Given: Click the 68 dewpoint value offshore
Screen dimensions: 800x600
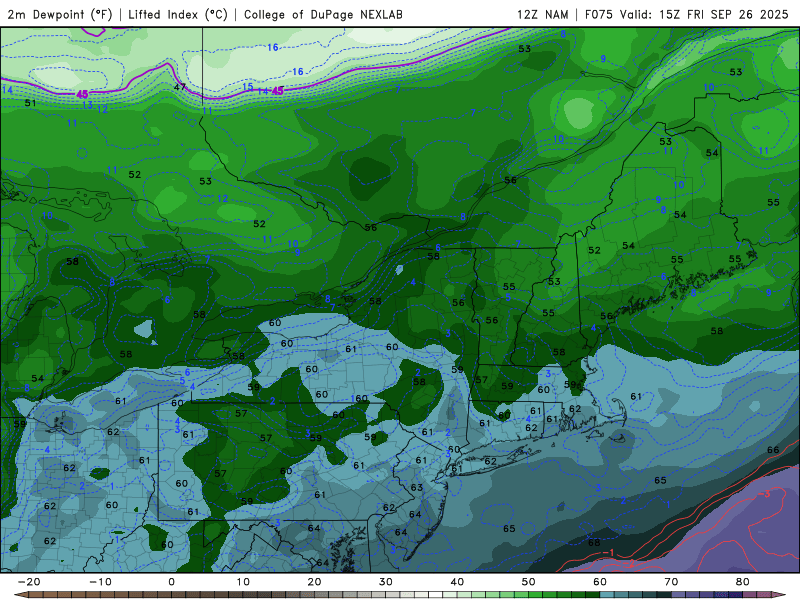Looking at the screenshot, I should coord(594,542).
